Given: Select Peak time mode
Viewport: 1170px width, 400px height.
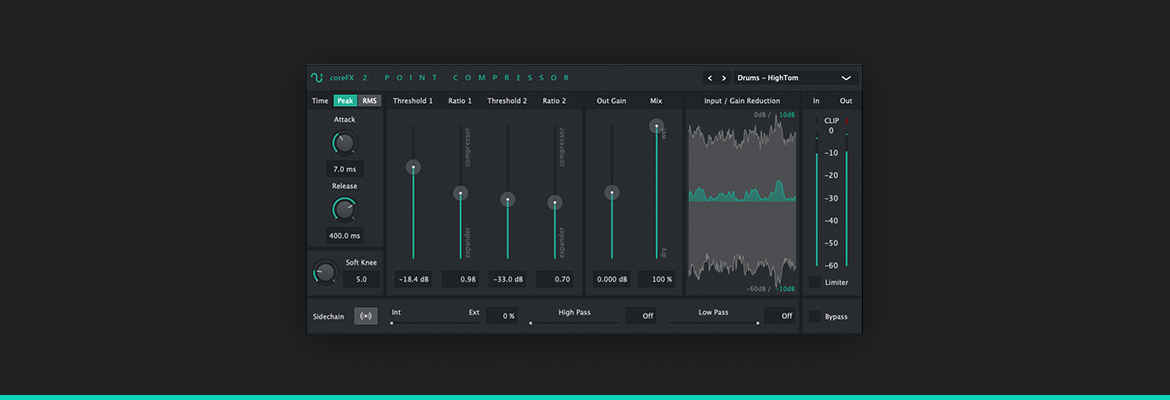Looking at the screenshot, I should tap(345, 101).
